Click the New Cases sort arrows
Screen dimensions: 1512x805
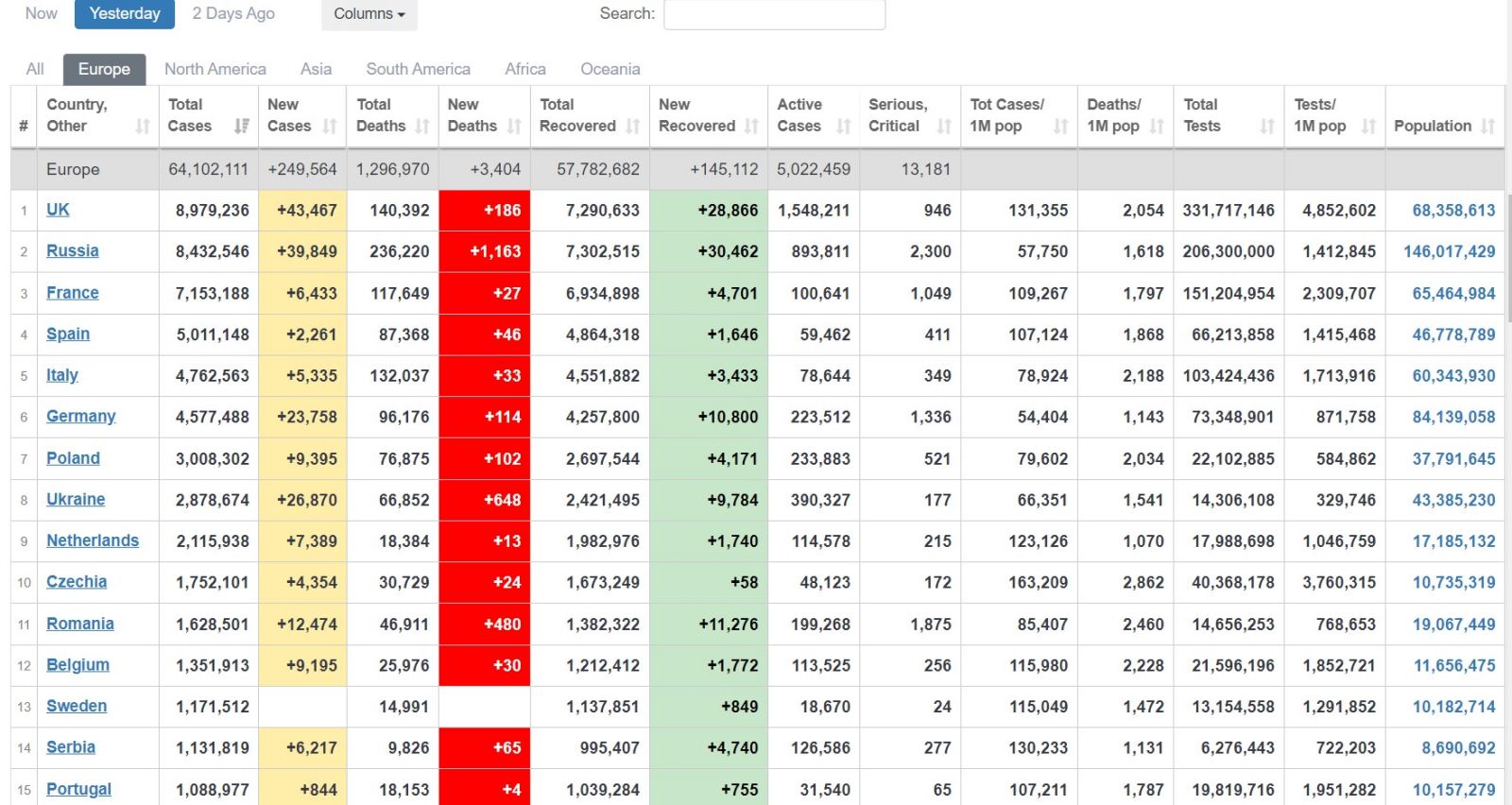pyautogui.click(x=330, y=127)
